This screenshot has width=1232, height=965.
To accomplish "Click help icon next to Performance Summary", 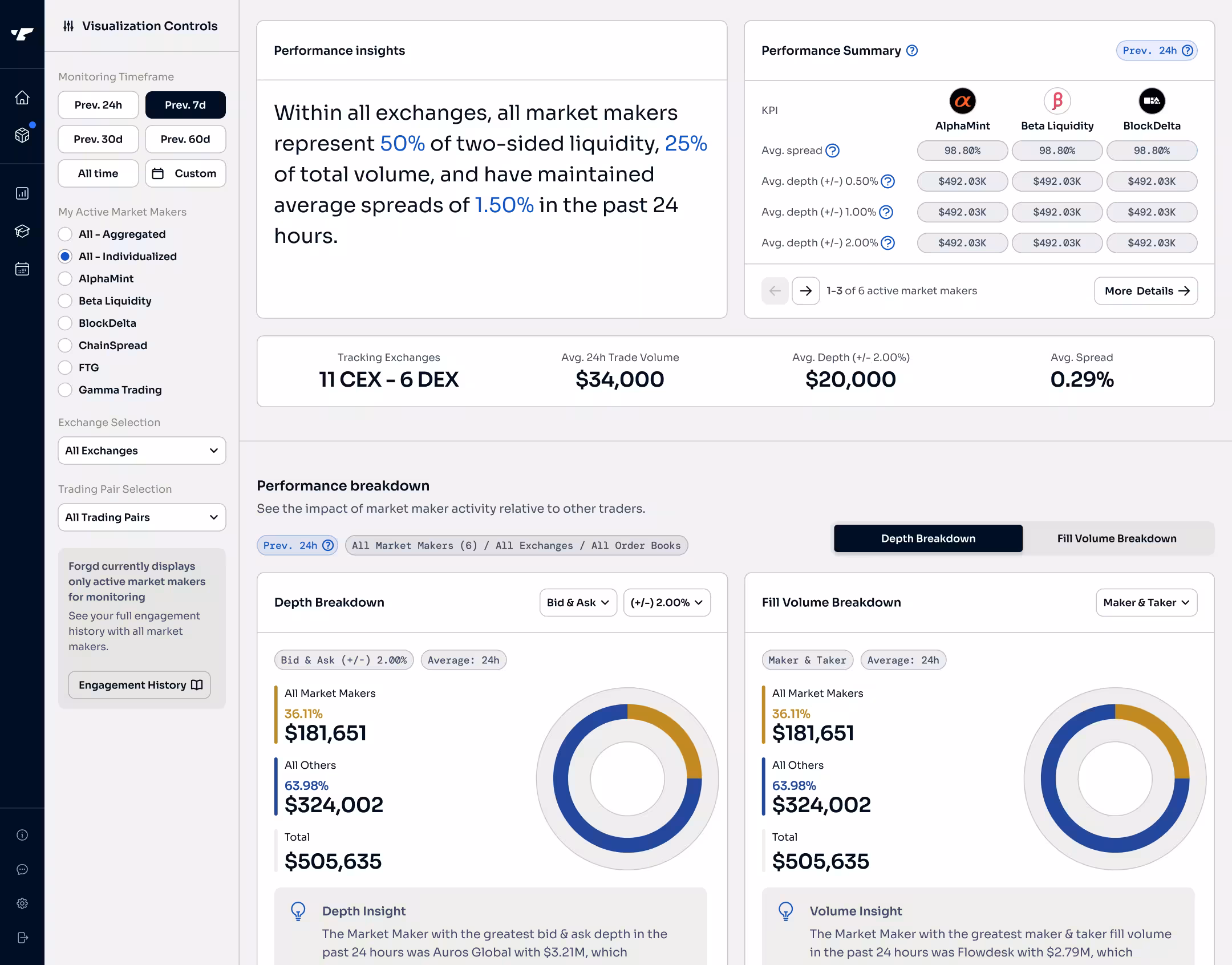I will coord(912,51).
